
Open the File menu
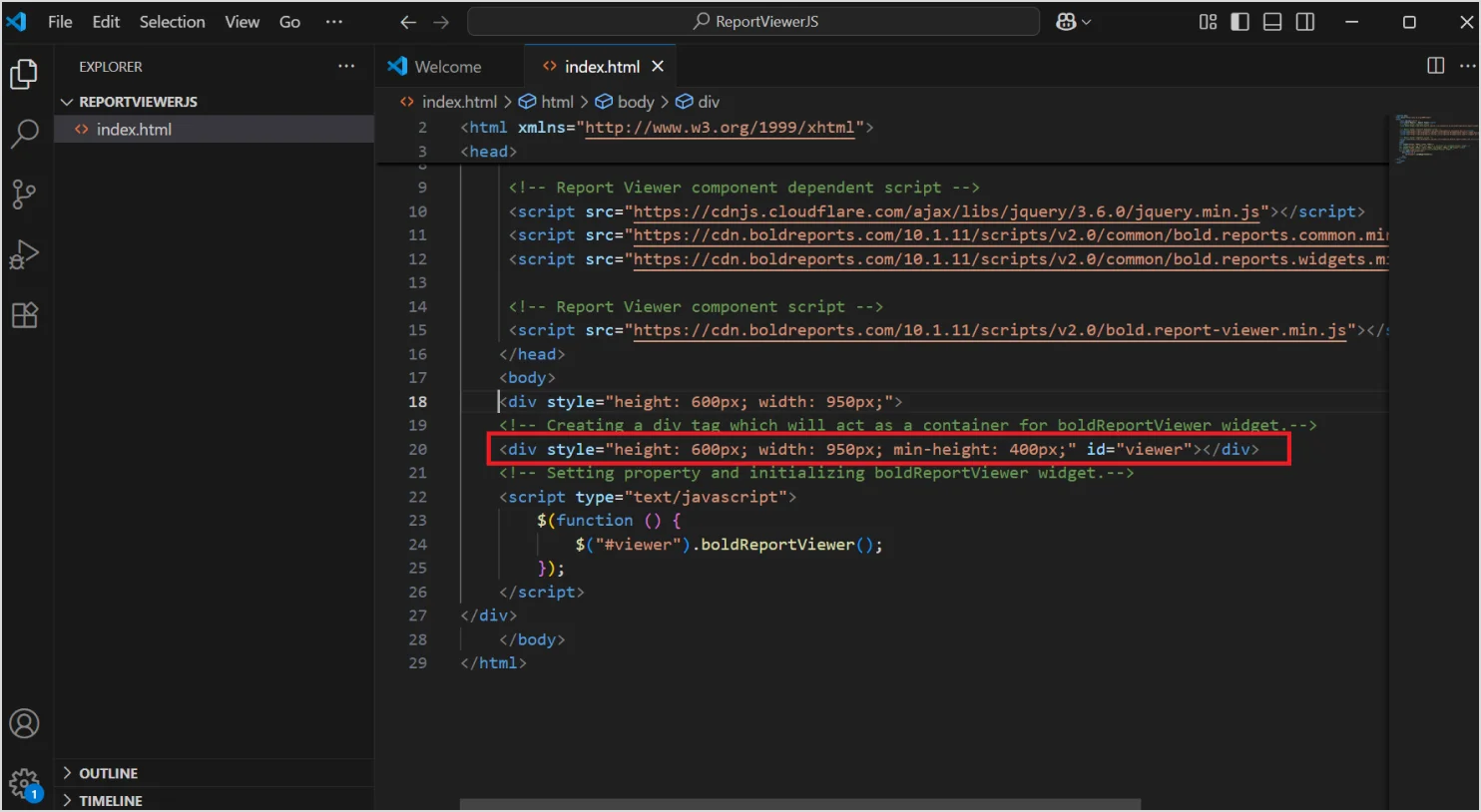[59, 21]
